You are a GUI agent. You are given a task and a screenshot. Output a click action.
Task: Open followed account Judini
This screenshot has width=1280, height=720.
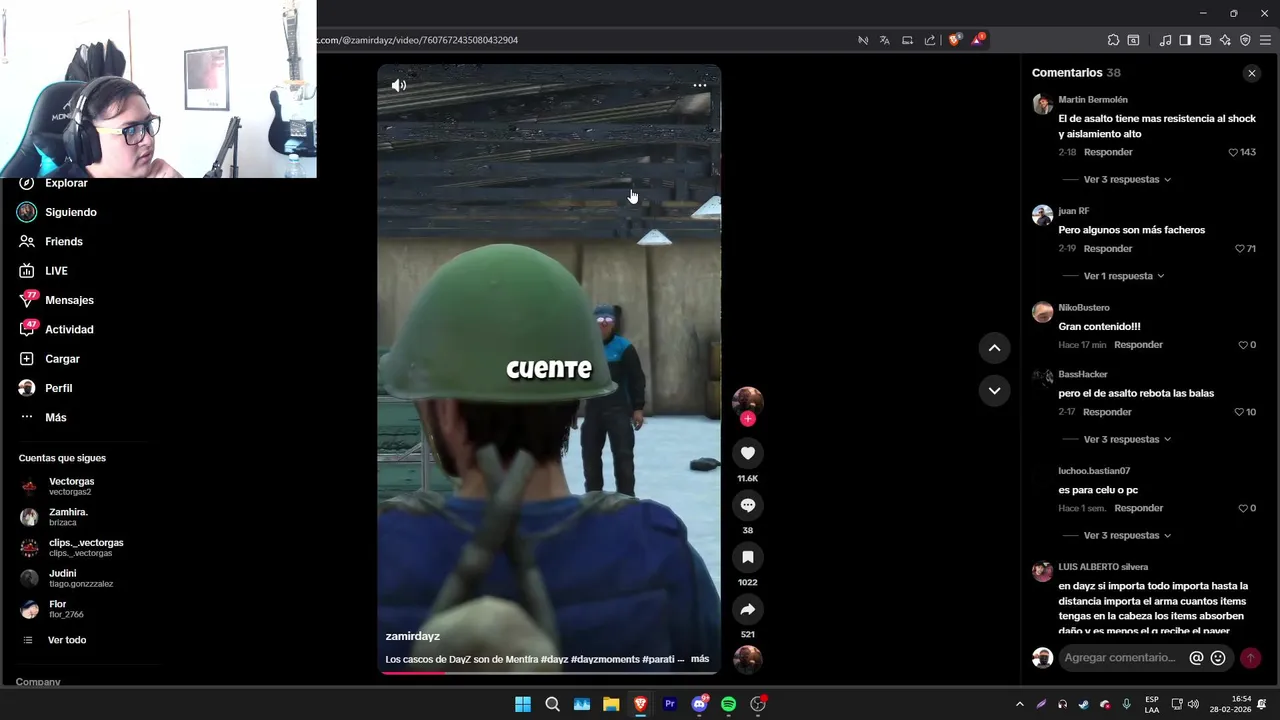[x=82, y=578]
